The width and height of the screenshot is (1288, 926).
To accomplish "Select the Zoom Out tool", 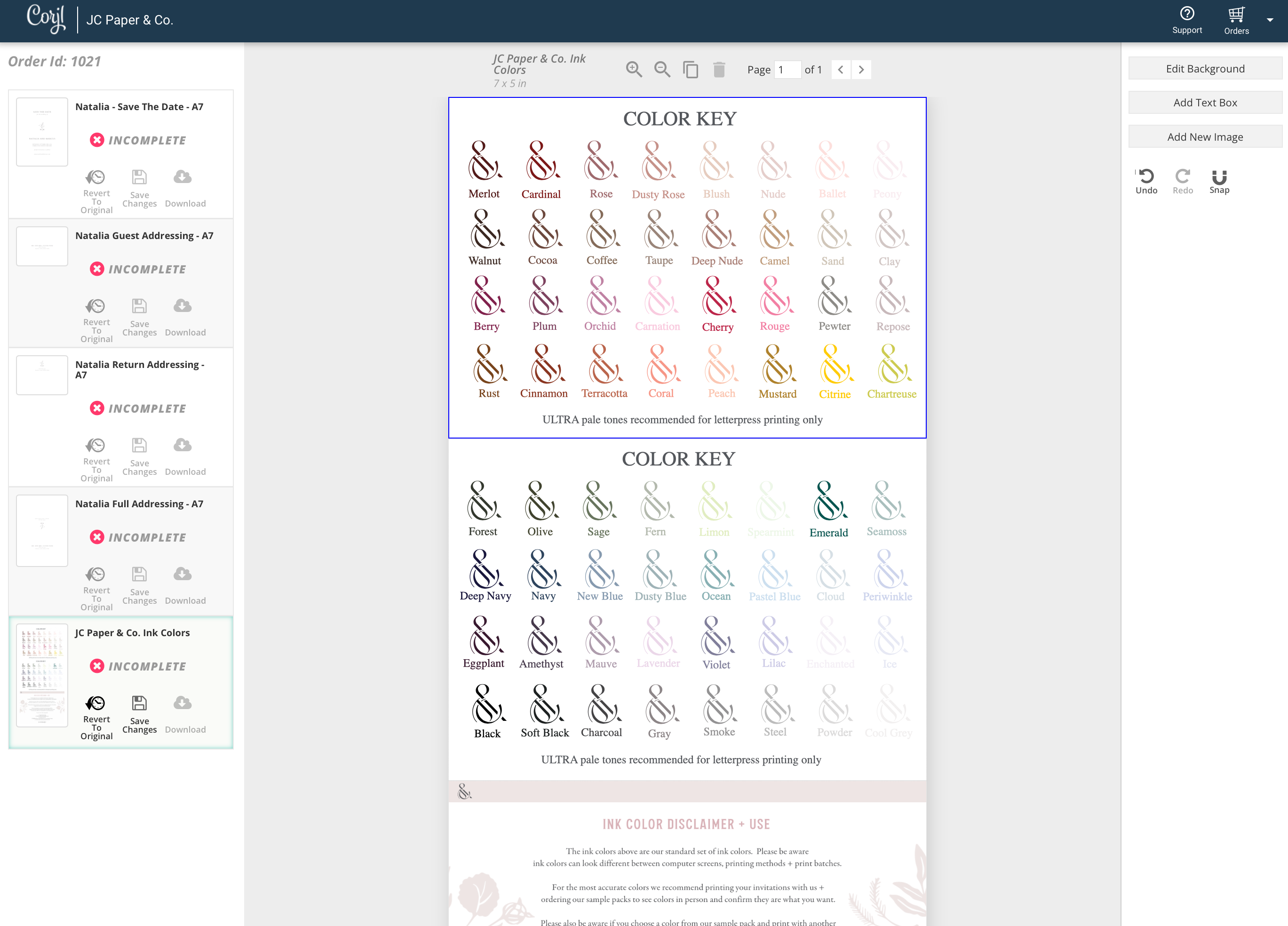I will [x=661, y=69].
